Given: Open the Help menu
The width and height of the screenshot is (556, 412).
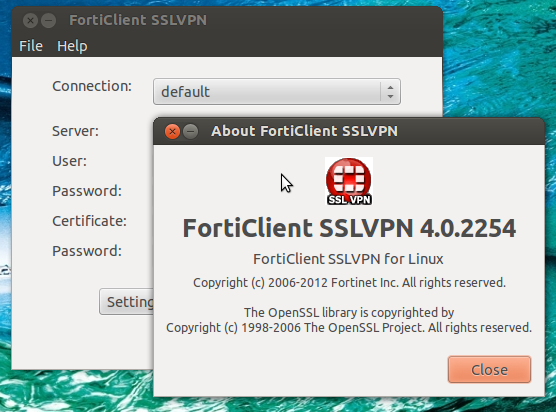Looking at the screenshot, I should tap(72, 46).
